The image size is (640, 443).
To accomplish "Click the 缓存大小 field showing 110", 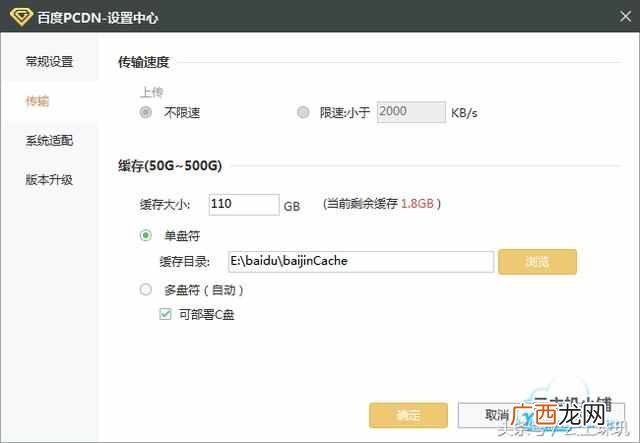I will click(244, 205).
